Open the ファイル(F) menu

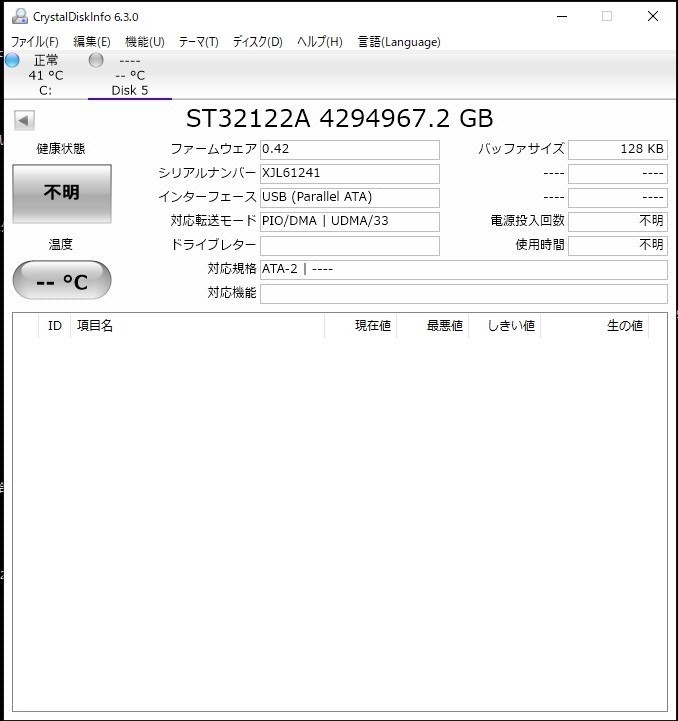pos(34,42)
